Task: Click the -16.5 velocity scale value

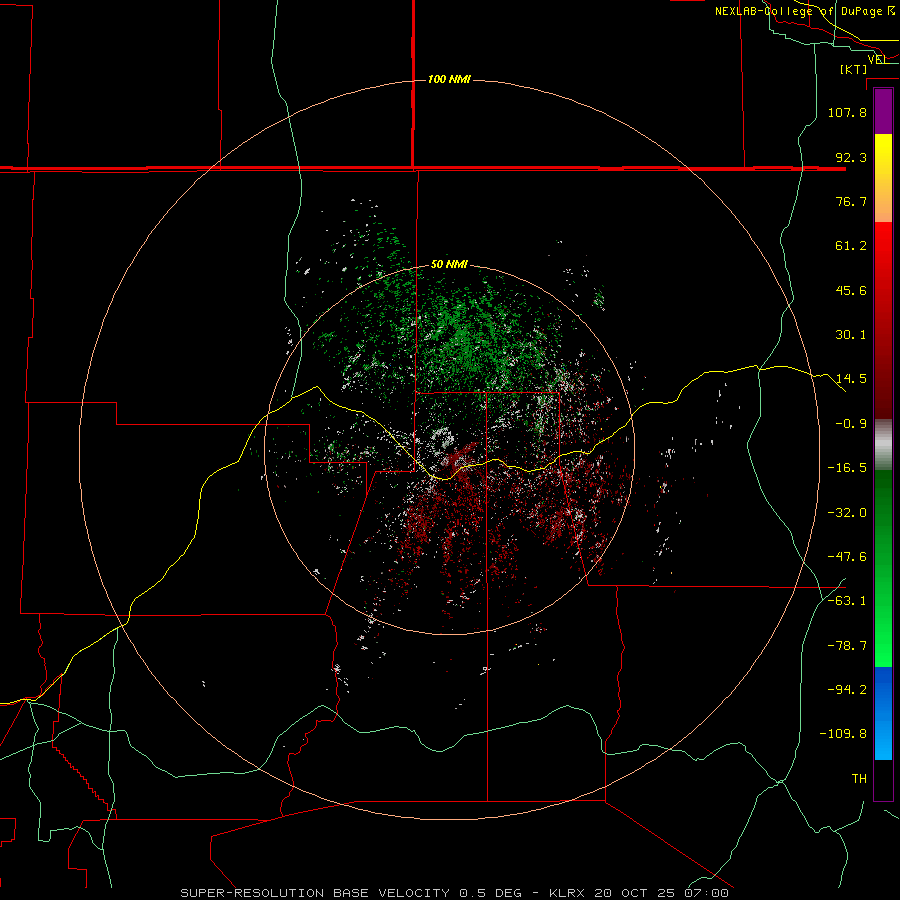Action: click(x=847, y=468)
